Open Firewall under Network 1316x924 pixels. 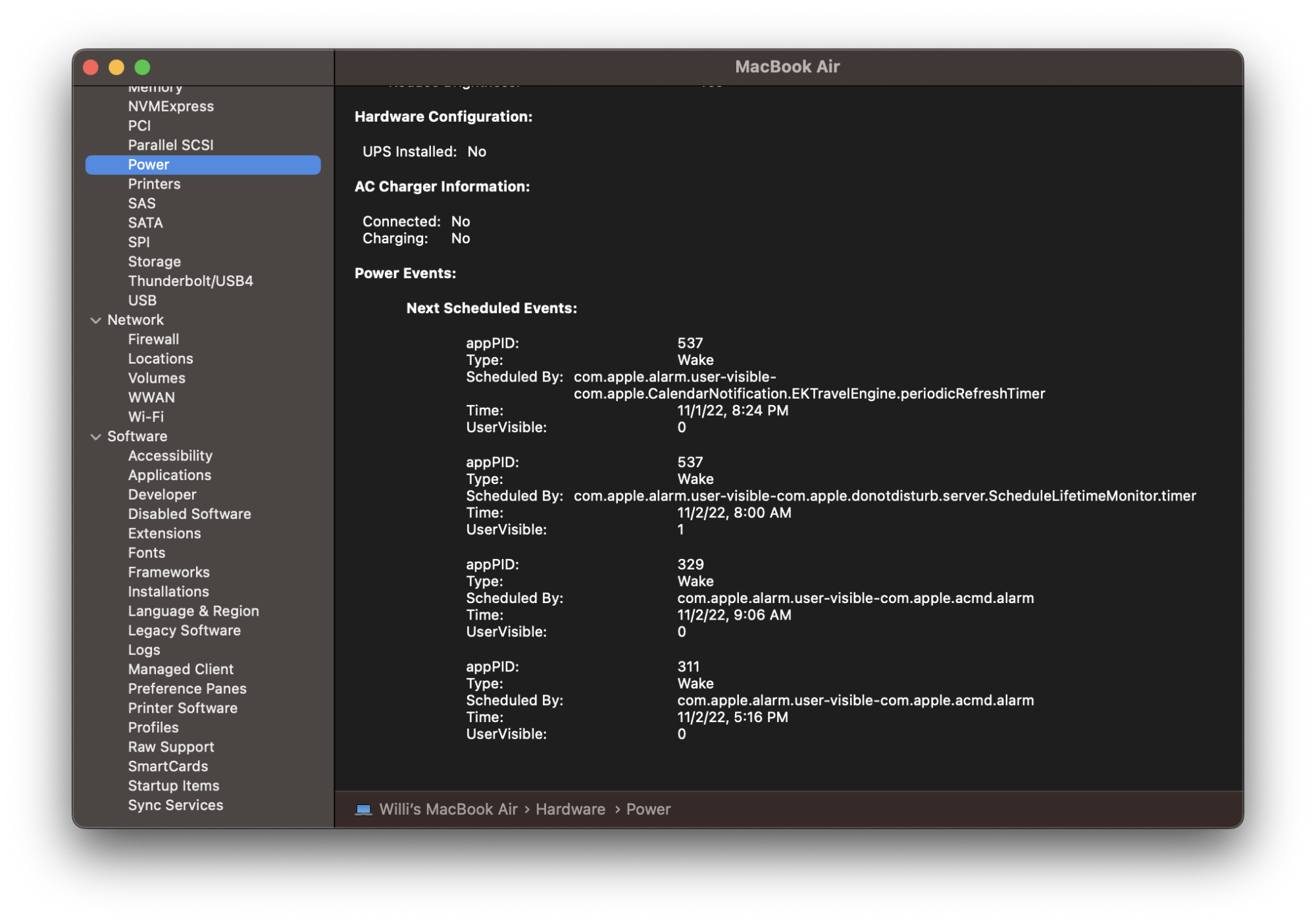153,339
